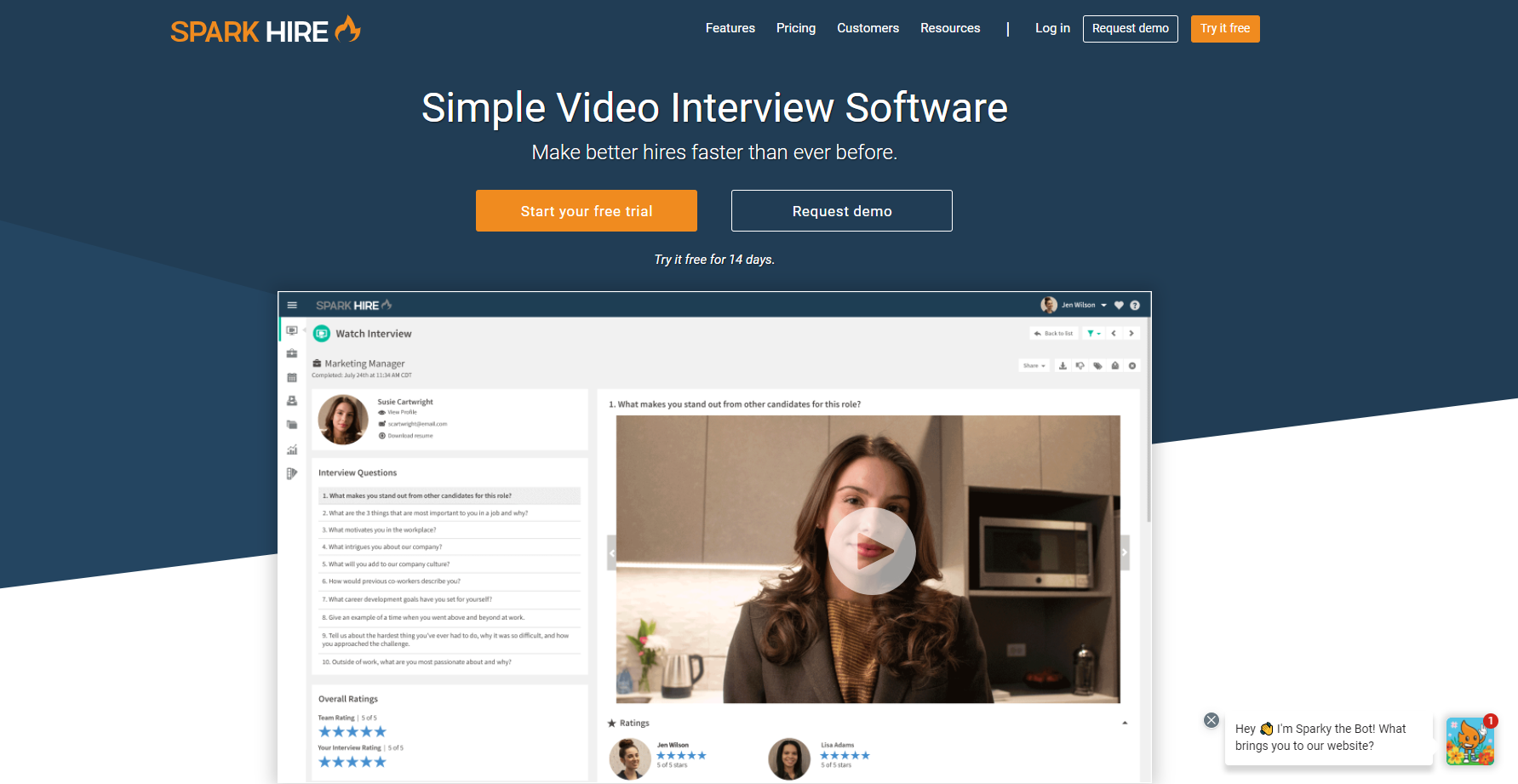The height and width of the screenshot is (784, 1518).
Task: Open the Sparky bot chat avatar
Action: pyautogui.click(x=1470, y=741)
